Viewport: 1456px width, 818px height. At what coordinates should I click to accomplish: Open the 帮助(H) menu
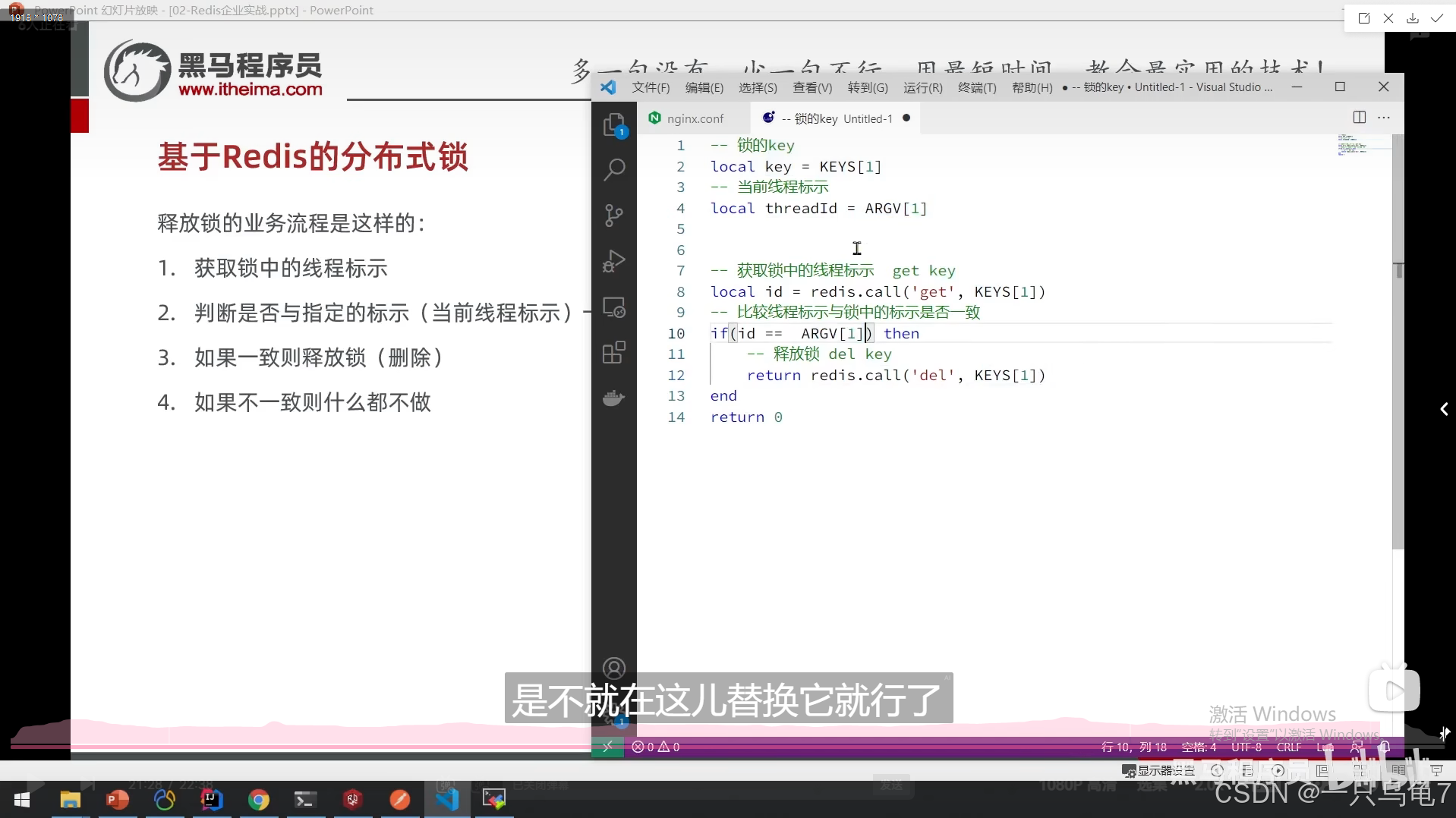1032,87
